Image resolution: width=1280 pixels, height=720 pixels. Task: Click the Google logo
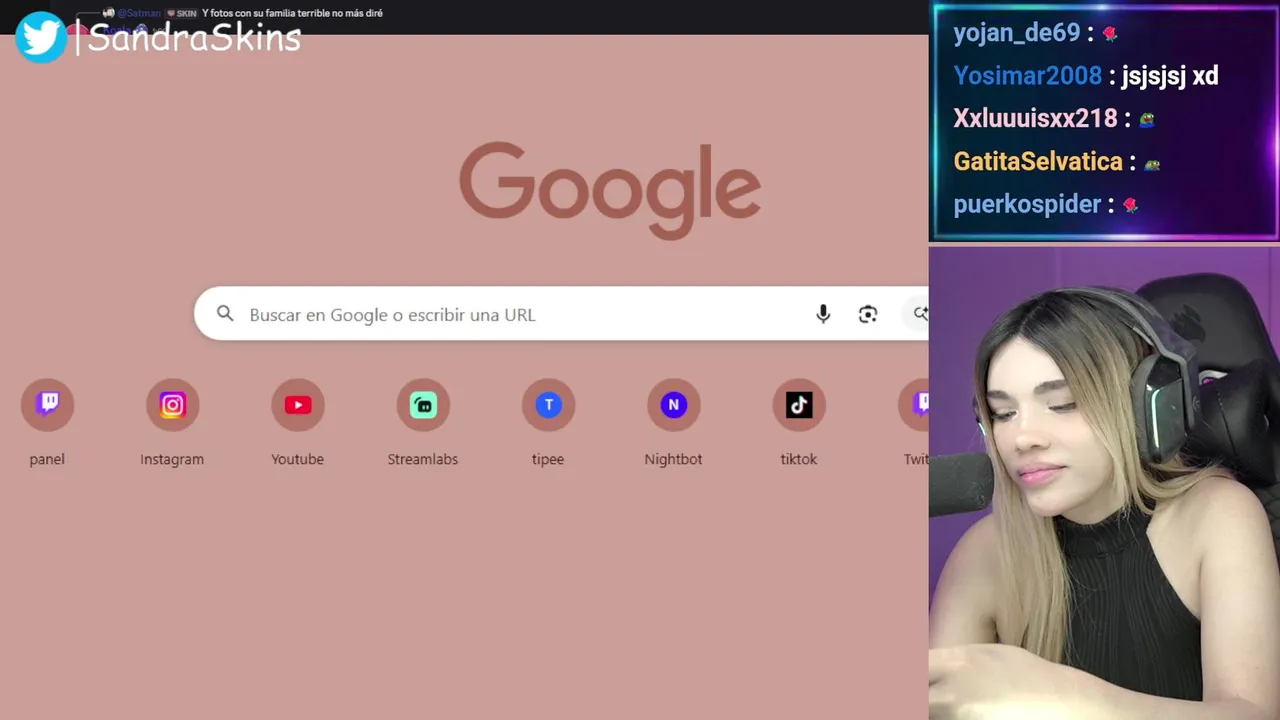coord(610,190)
